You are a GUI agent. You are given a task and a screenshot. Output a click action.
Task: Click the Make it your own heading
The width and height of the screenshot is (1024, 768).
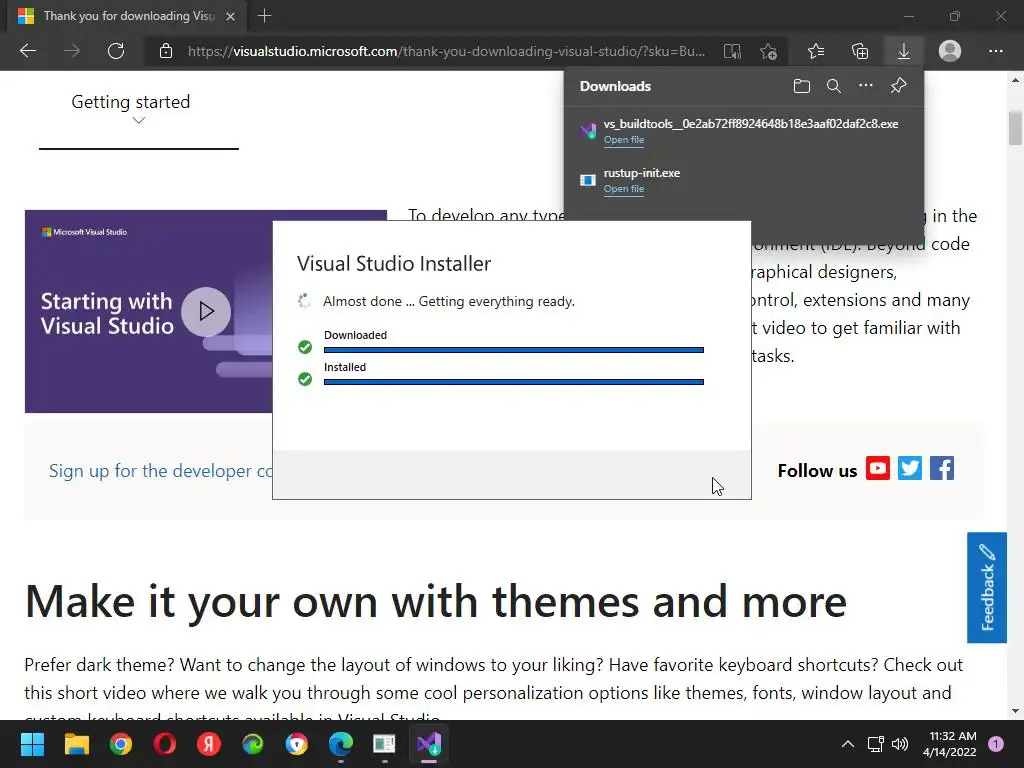436,601
